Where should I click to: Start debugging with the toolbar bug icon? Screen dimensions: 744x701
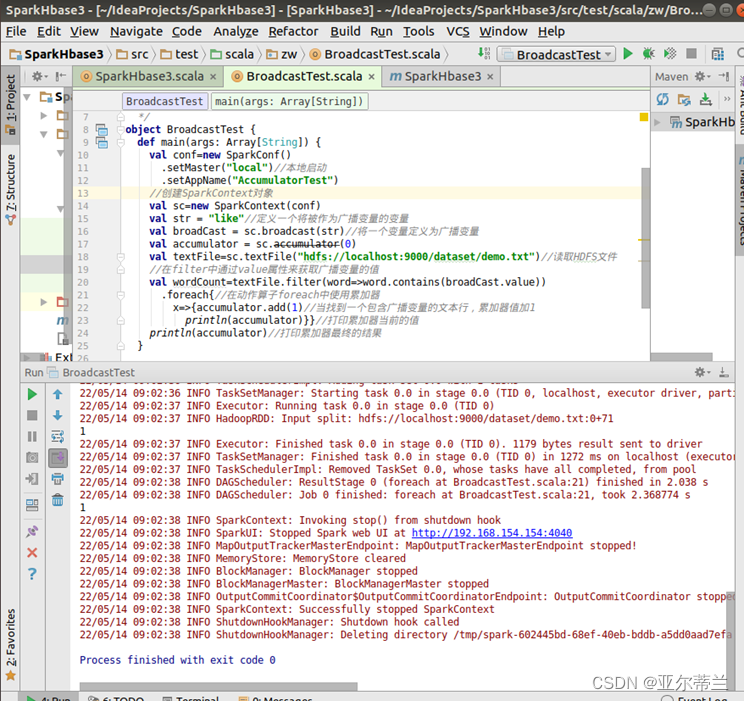point(648,54)
